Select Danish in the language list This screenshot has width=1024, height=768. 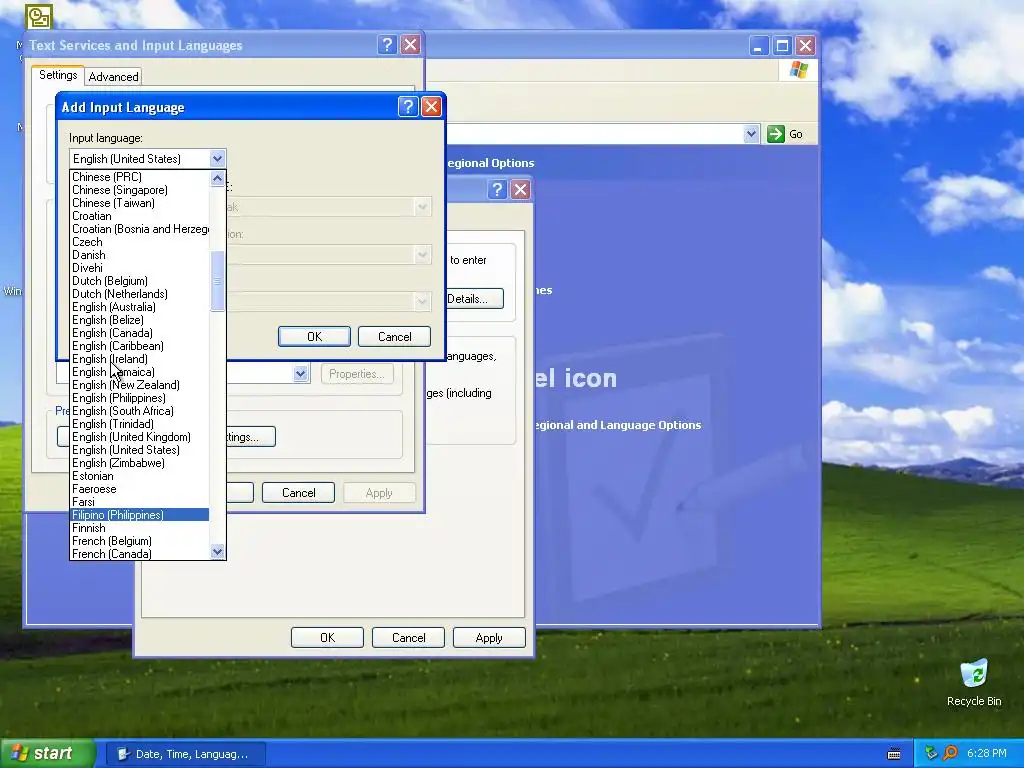pos(140,255)
